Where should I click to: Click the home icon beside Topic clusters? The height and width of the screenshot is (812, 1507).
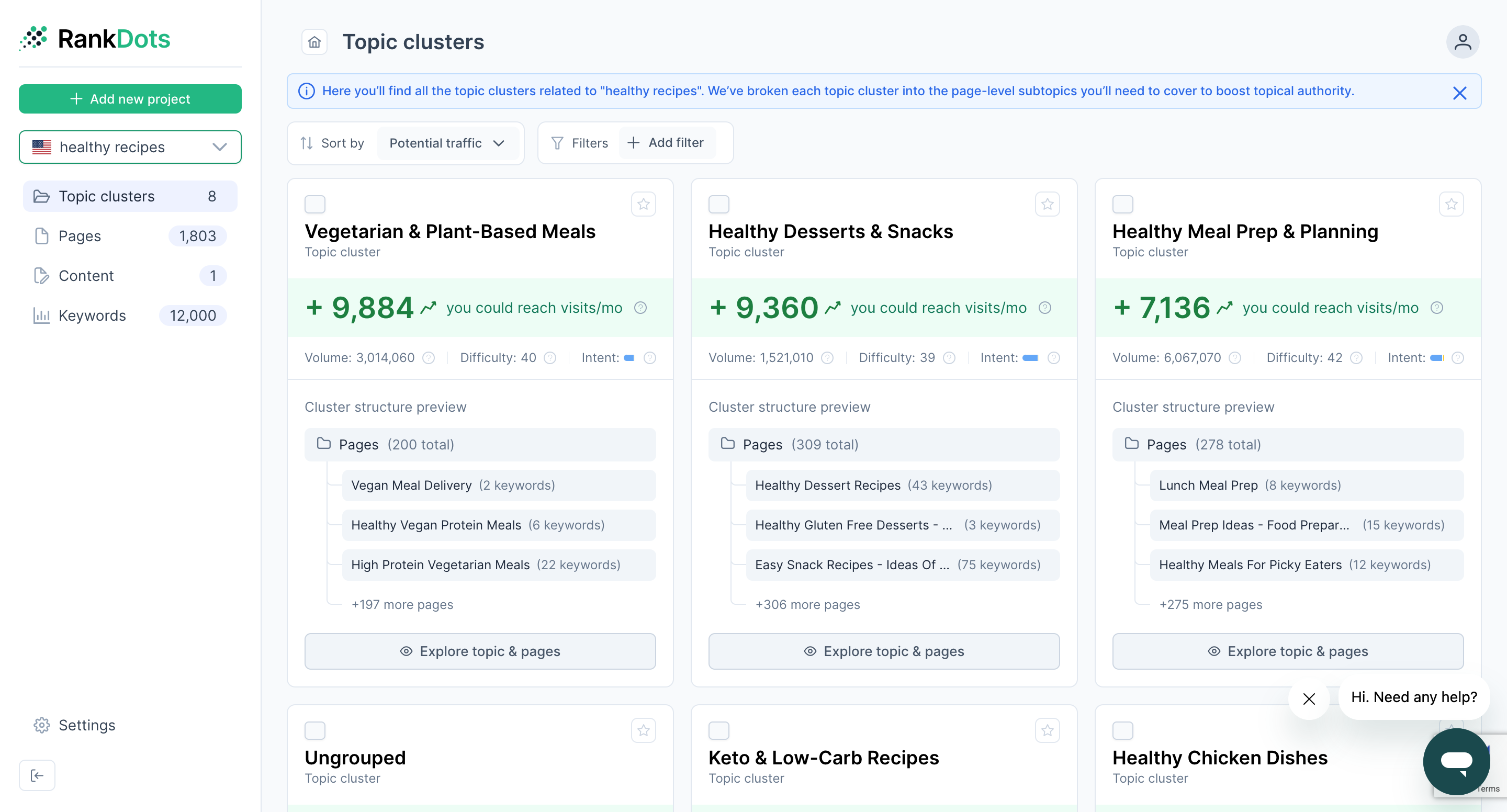[314, 42]
